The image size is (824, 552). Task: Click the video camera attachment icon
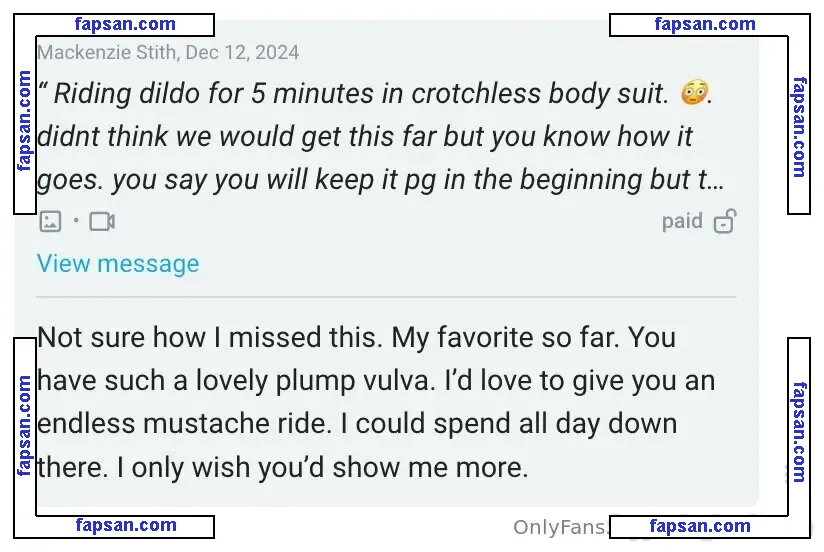[x=102, y=221]
